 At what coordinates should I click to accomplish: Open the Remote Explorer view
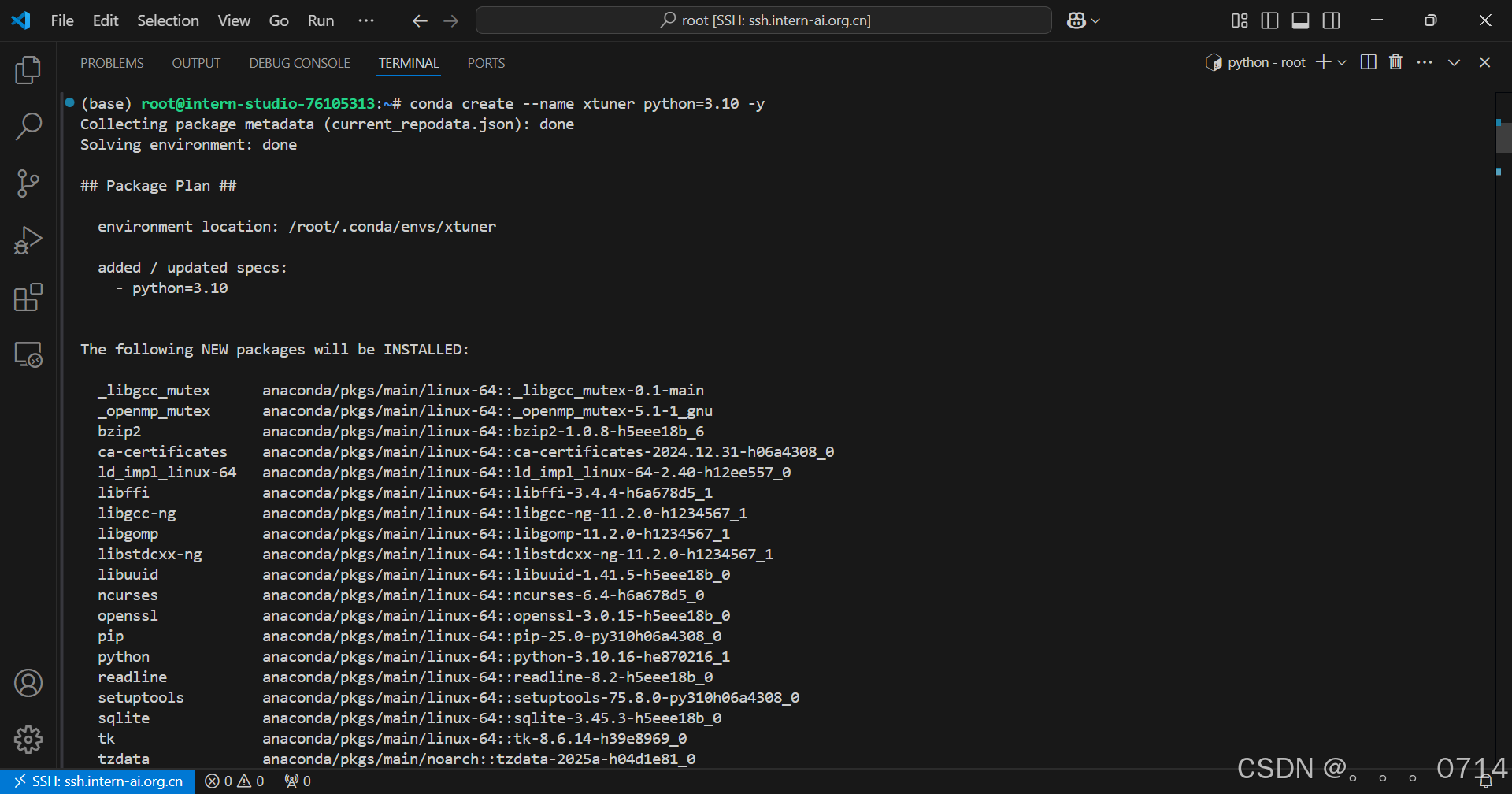coord(28,354)
